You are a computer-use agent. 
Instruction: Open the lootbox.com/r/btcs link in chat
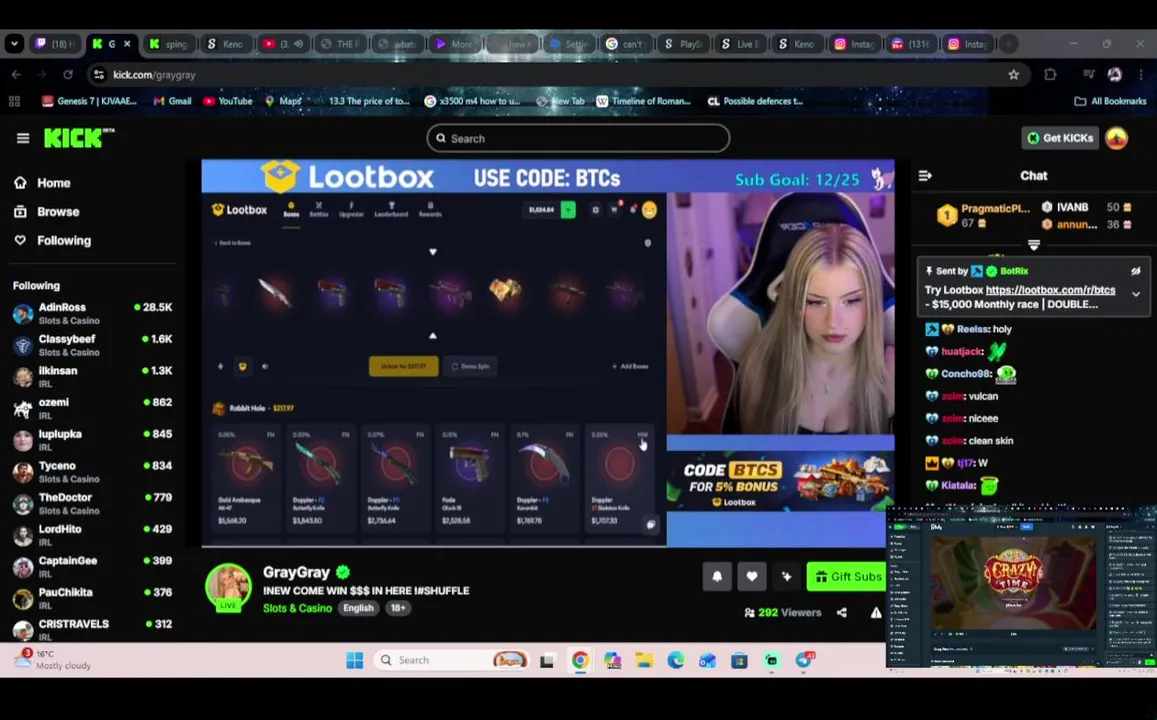pos(1050,290)
